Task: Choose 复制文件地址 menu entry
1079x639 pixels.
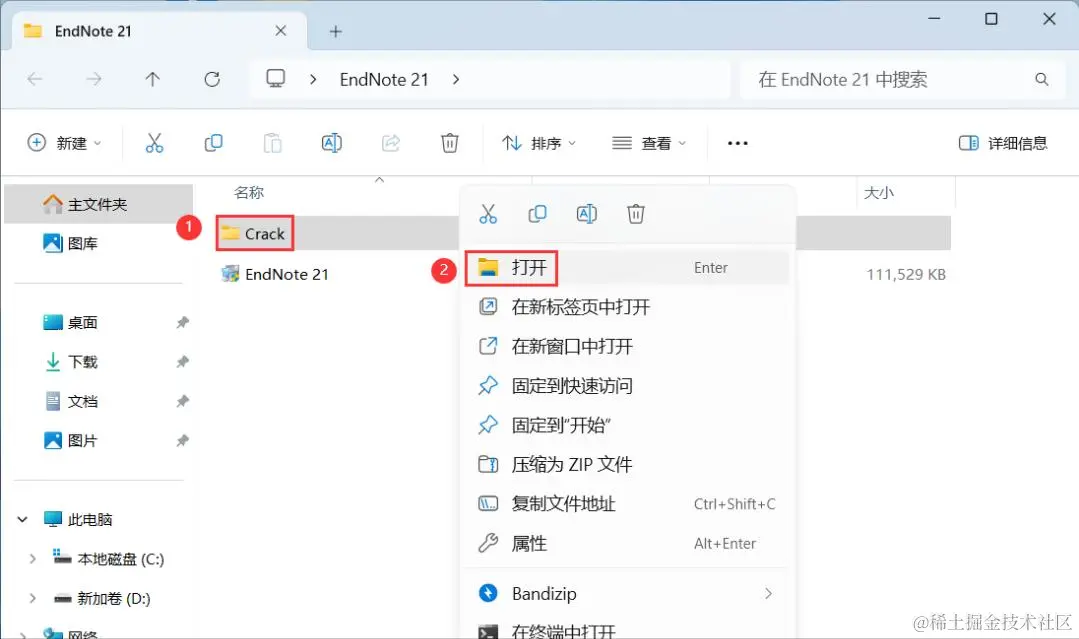Action: click(627, 503)
